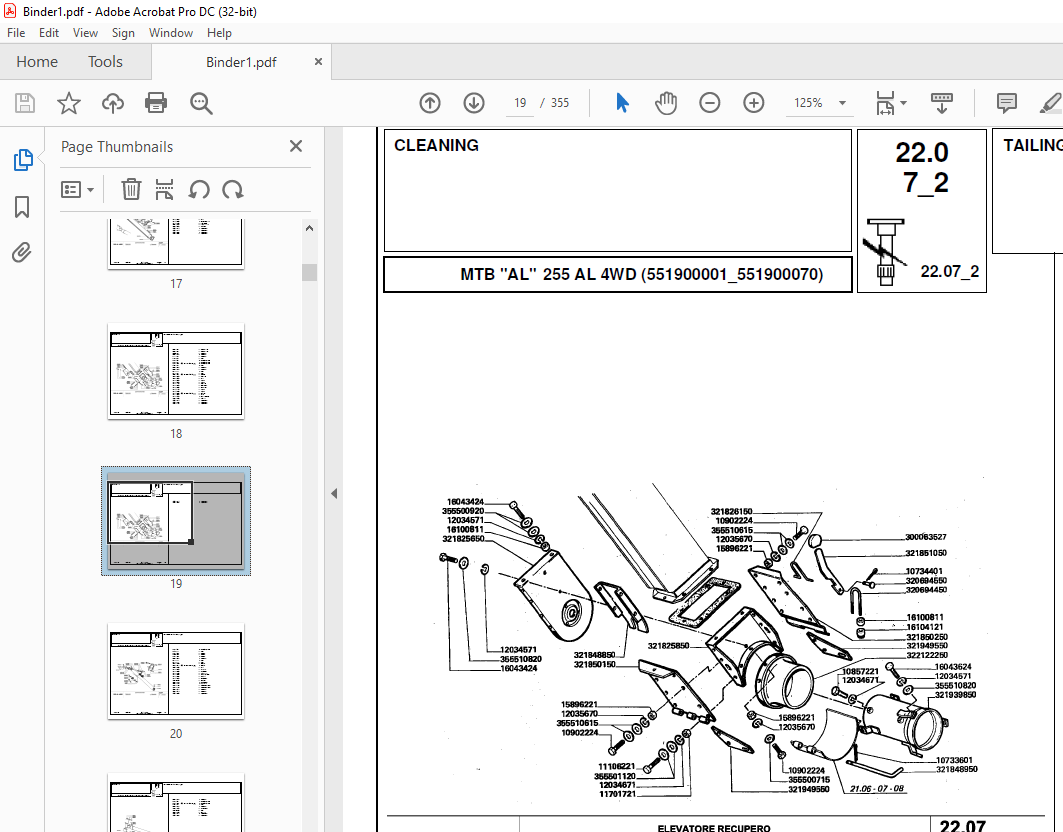The width and height of the screenshot is (1063, 832).
Task: Click the 125% zoom value field
Action: [808, 103]
